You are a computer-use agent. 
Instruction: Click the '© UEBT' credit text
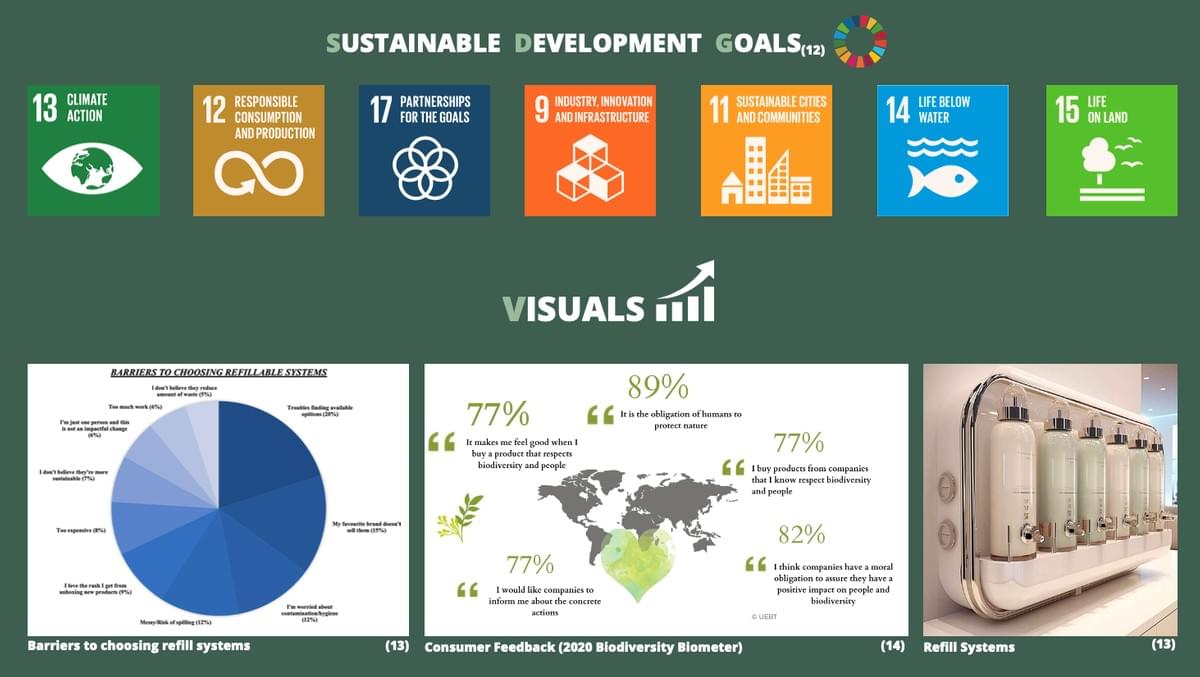coord(765,617)
